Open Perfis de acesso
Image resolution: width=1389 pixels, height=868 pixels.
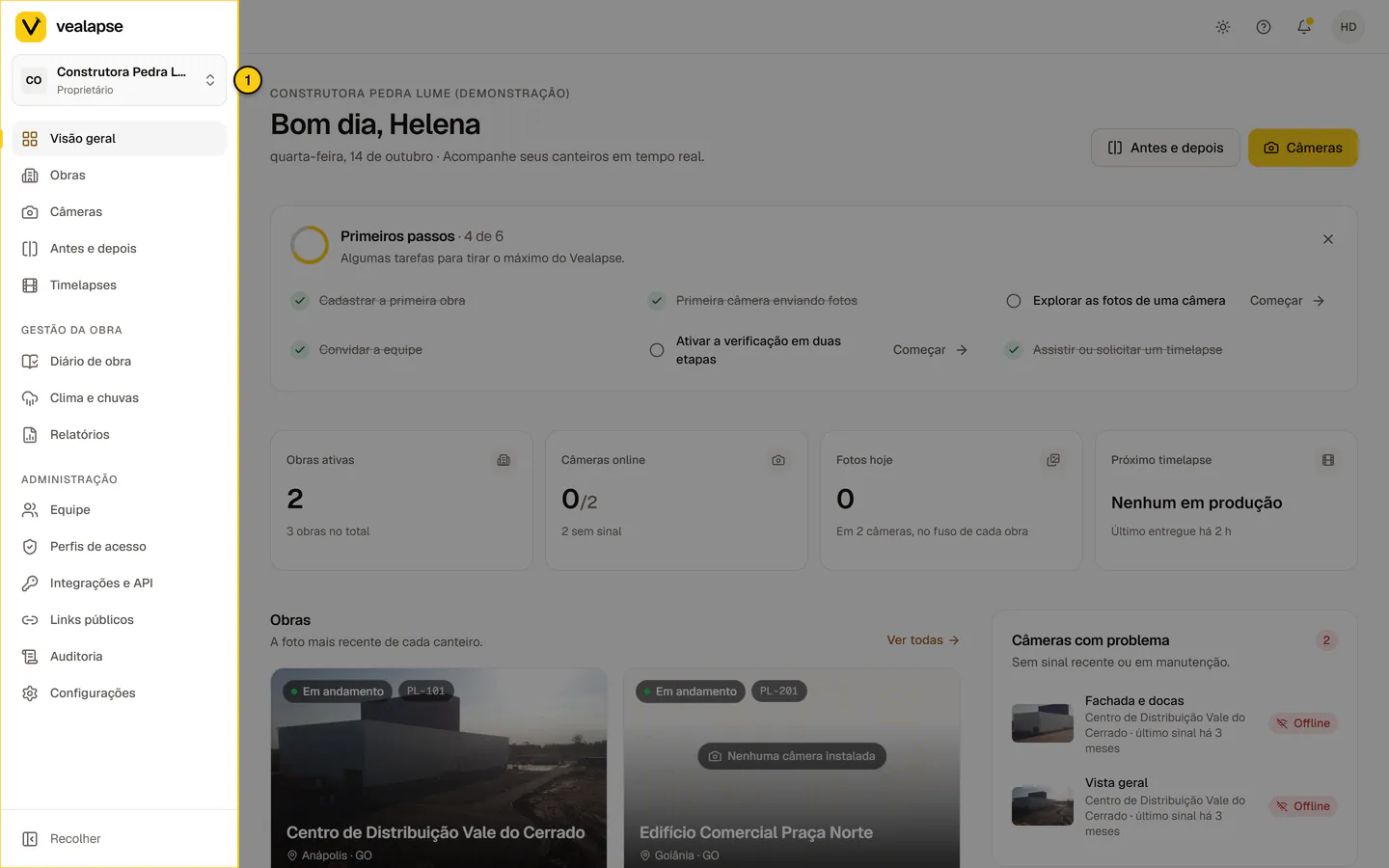(119, 546)
